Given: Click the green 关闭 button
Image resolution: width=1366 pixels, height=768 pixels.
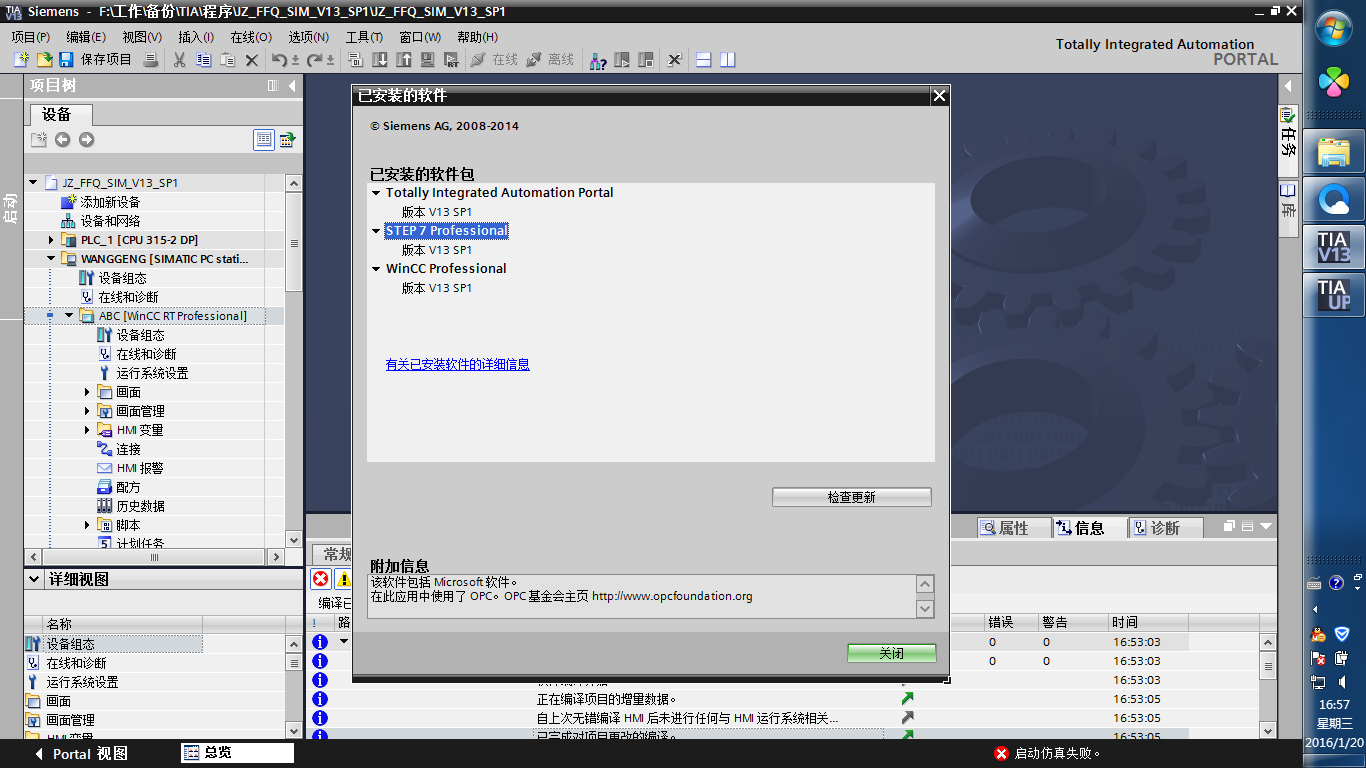Looking at the screenshot, I should click(x=892, y=653).
